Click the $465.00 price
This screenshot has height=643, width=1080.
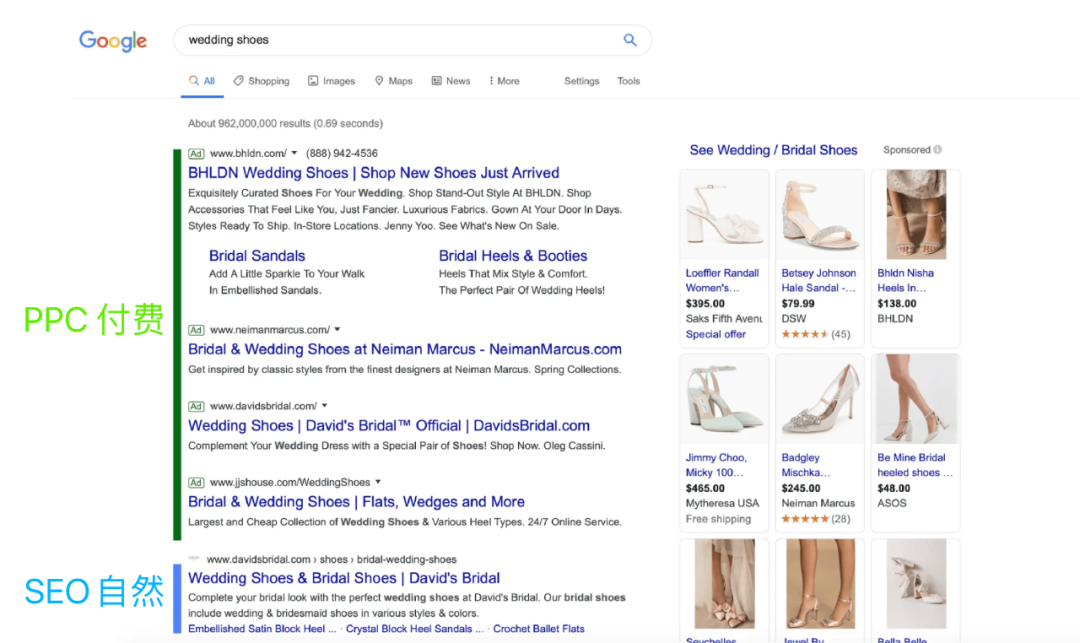click(x=705, y=488)
